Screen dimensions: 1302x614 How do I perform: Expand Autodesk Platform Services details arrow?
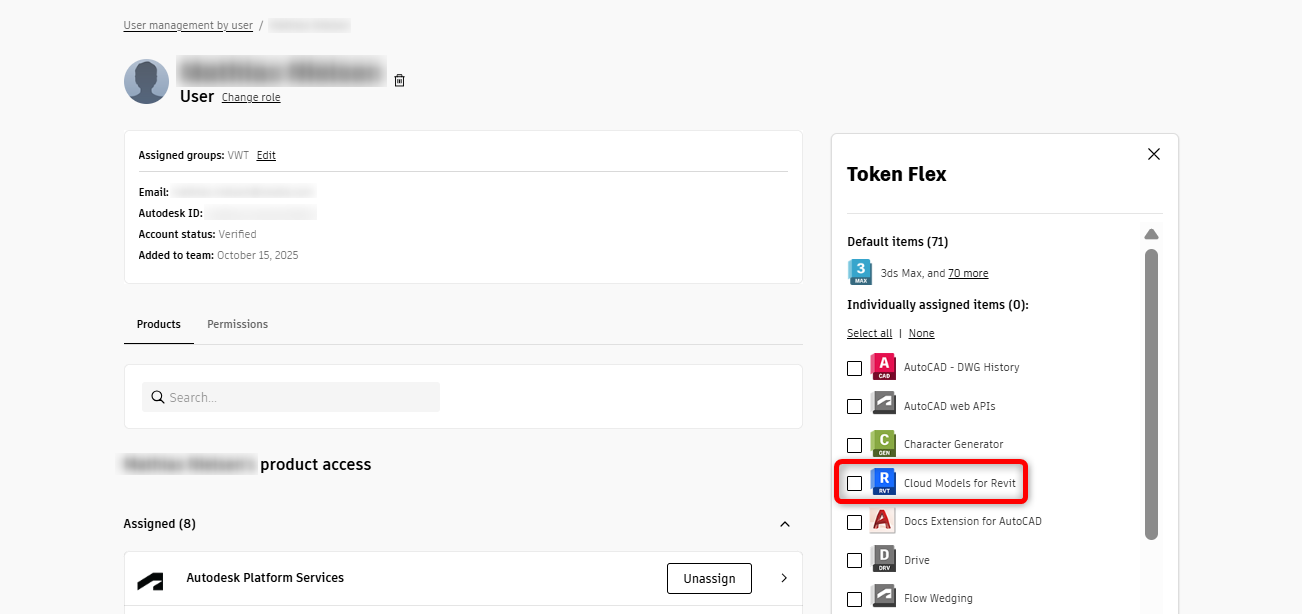click(x=784, y=578)
